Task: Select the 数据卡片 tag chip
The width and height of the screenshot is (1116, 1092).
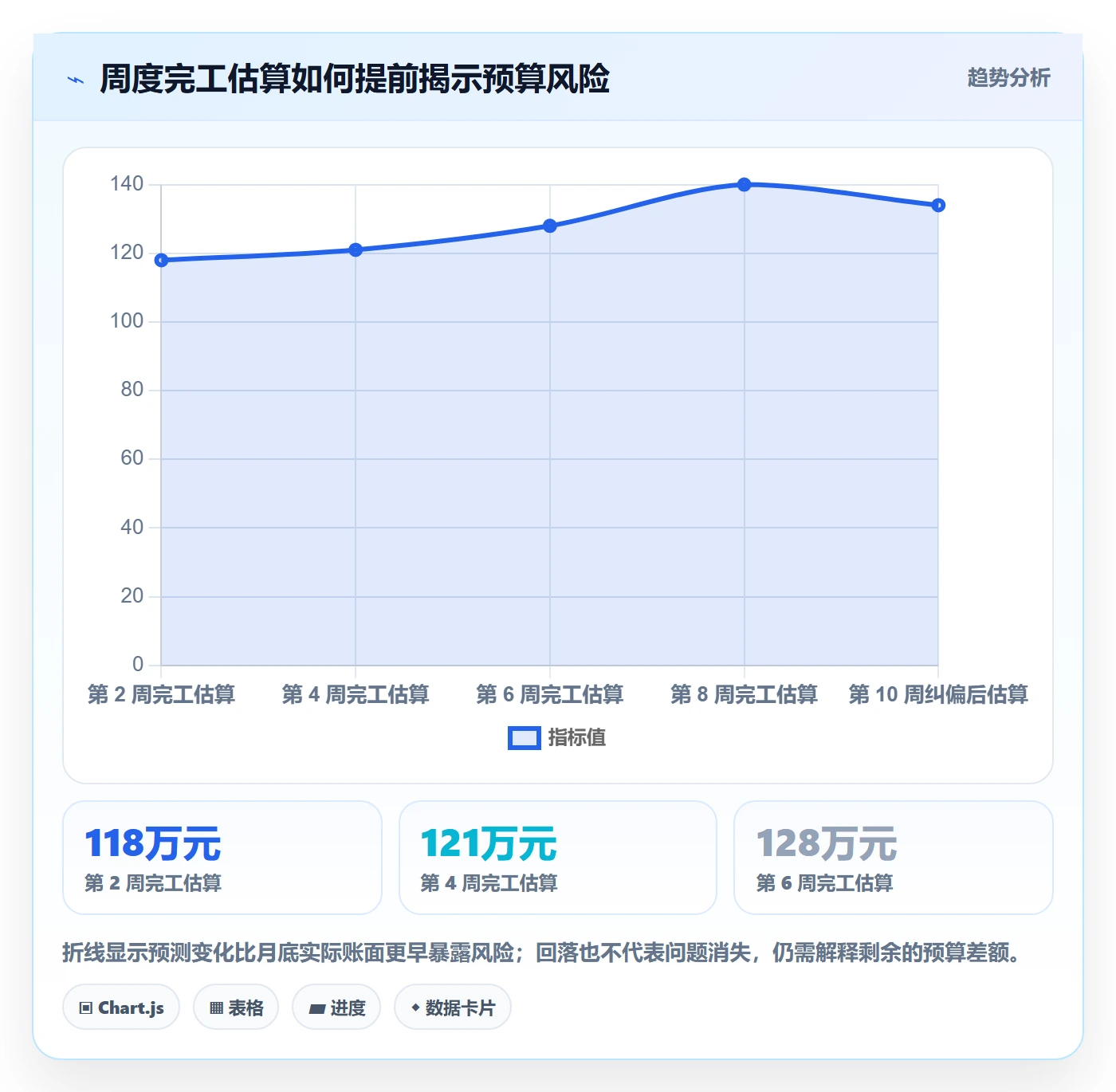Action: pos(453,1008)
